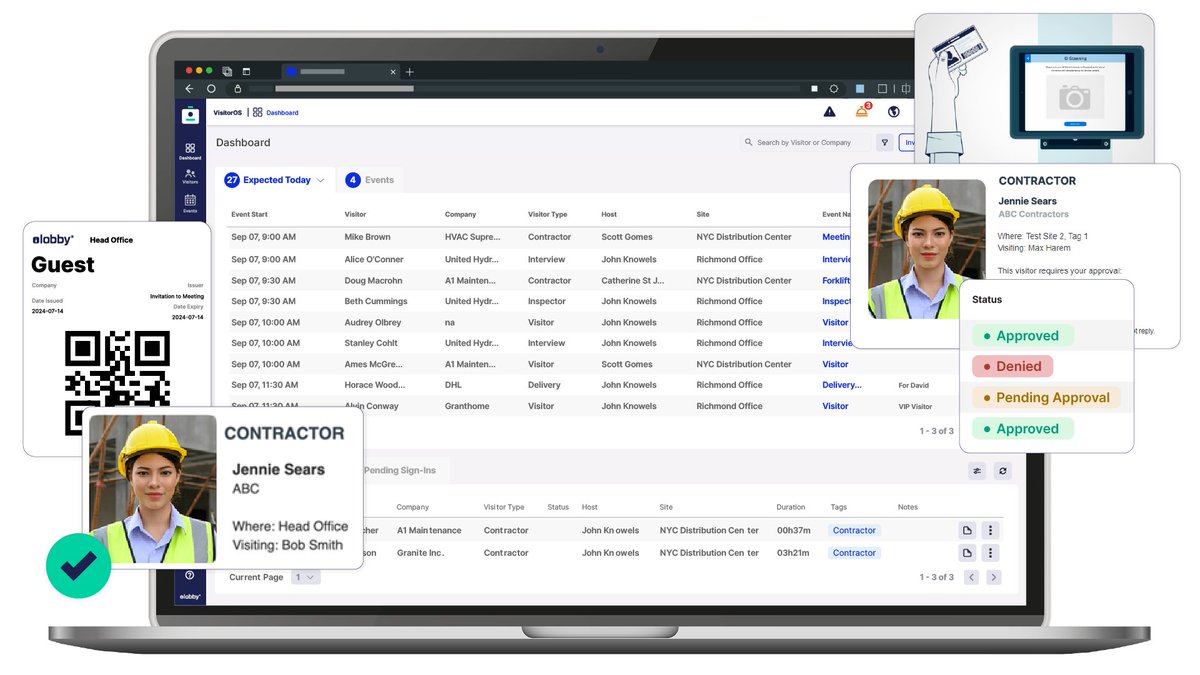
Task: Click the filter icon beside the search bar
Action: [x=885, y=142]
